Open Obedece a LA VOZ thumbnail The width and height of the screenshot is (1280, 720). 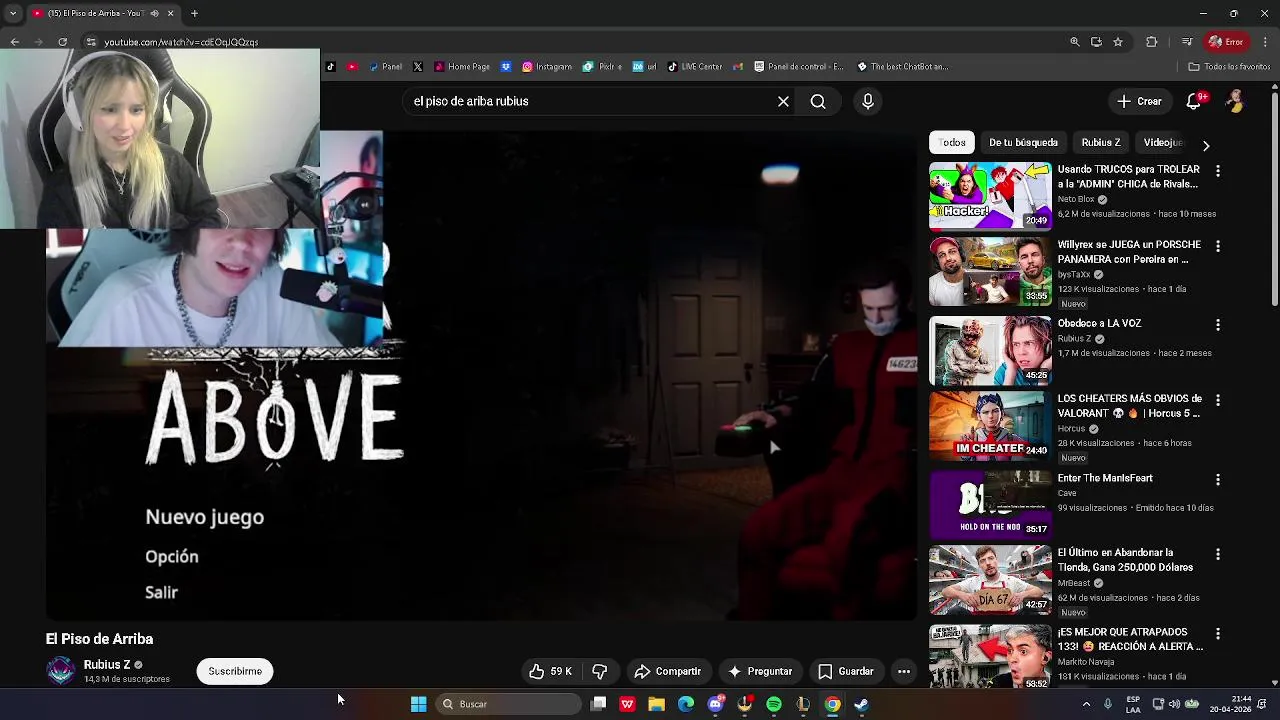(990, 351)
